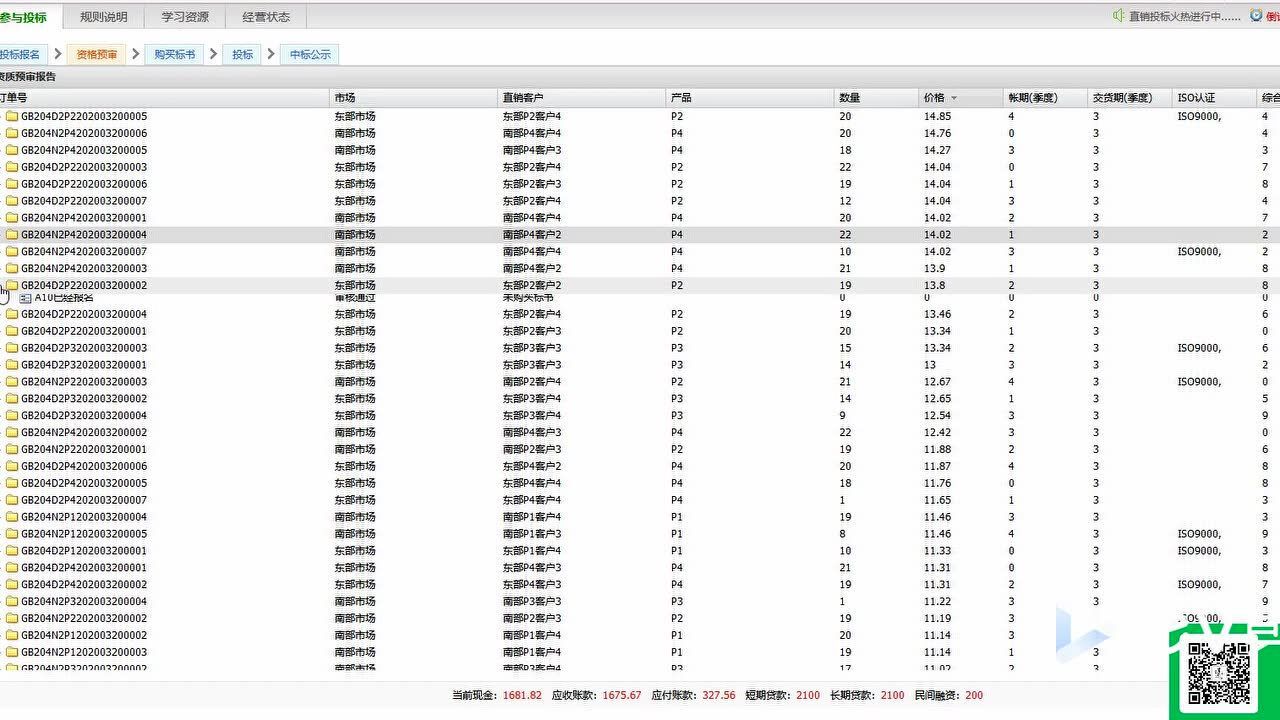1280x720 pixels.
Task: Sort by the 数量 column header
Action: (x=850, y=98)
